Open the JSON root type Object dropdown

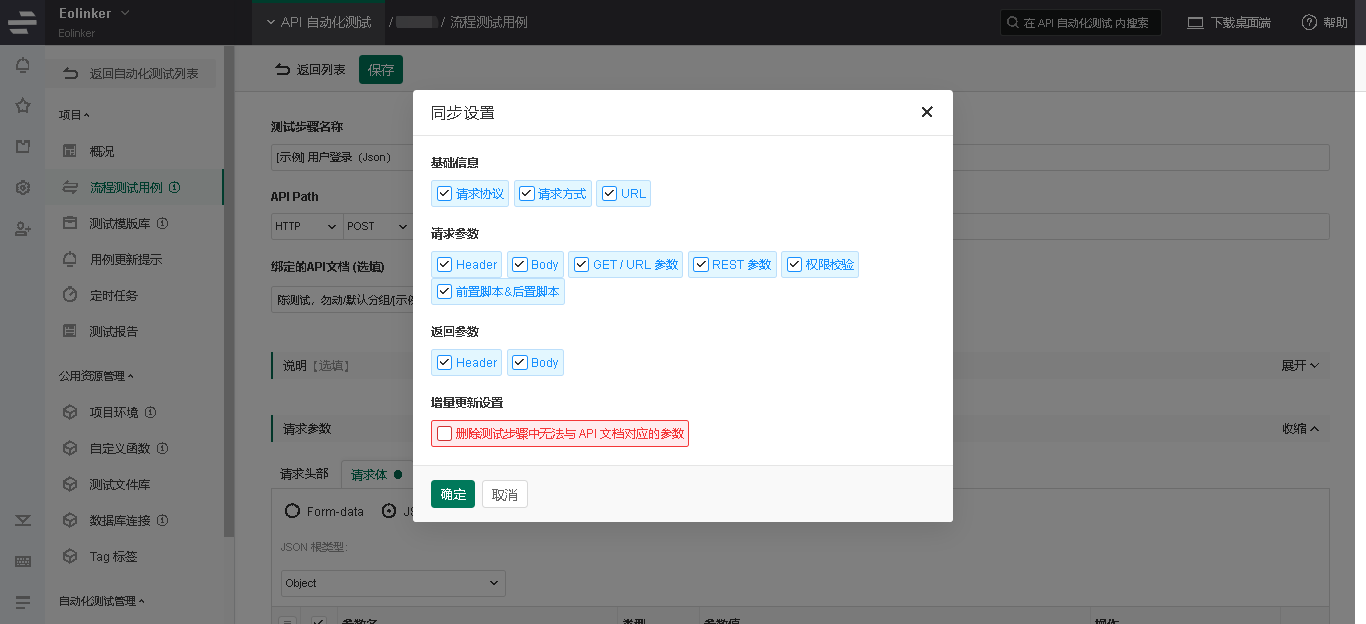(393, 583)
